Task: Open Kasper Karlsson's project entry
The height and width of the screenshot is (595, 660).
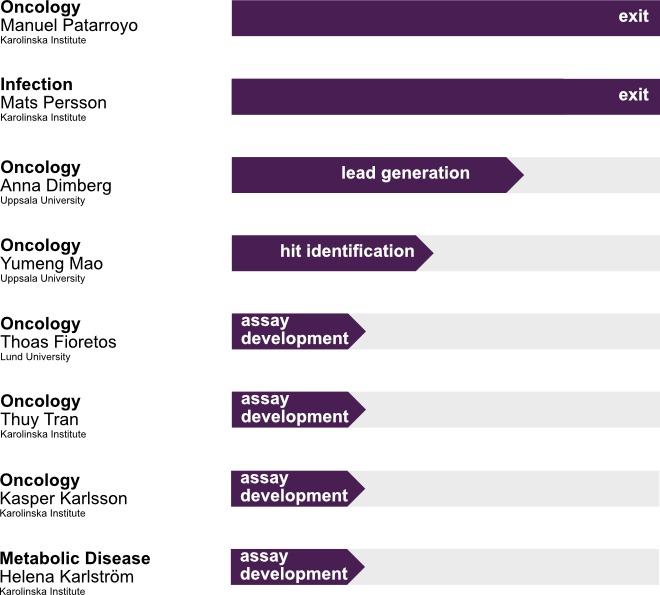Action: click(64, 498)
